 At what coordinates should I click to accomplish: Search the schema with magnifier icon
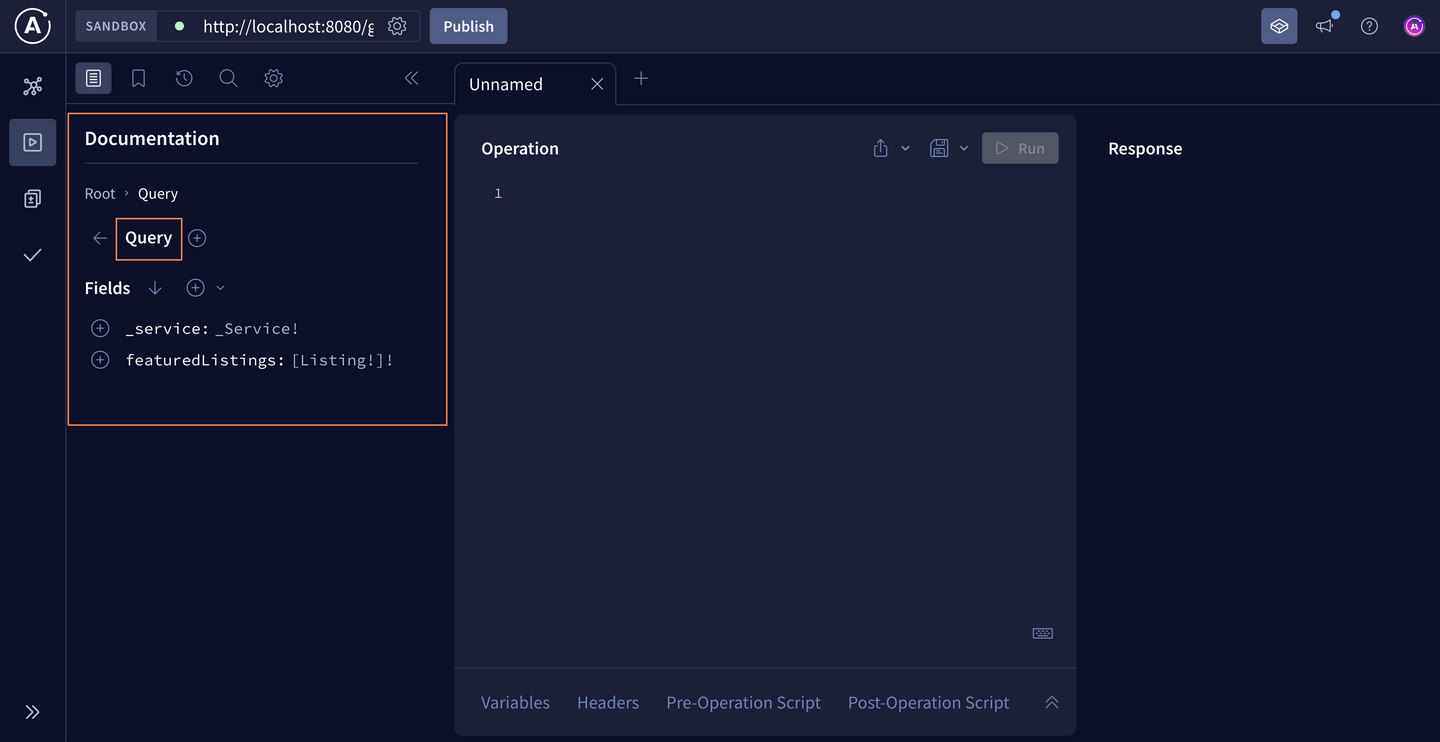click(228, 77)
